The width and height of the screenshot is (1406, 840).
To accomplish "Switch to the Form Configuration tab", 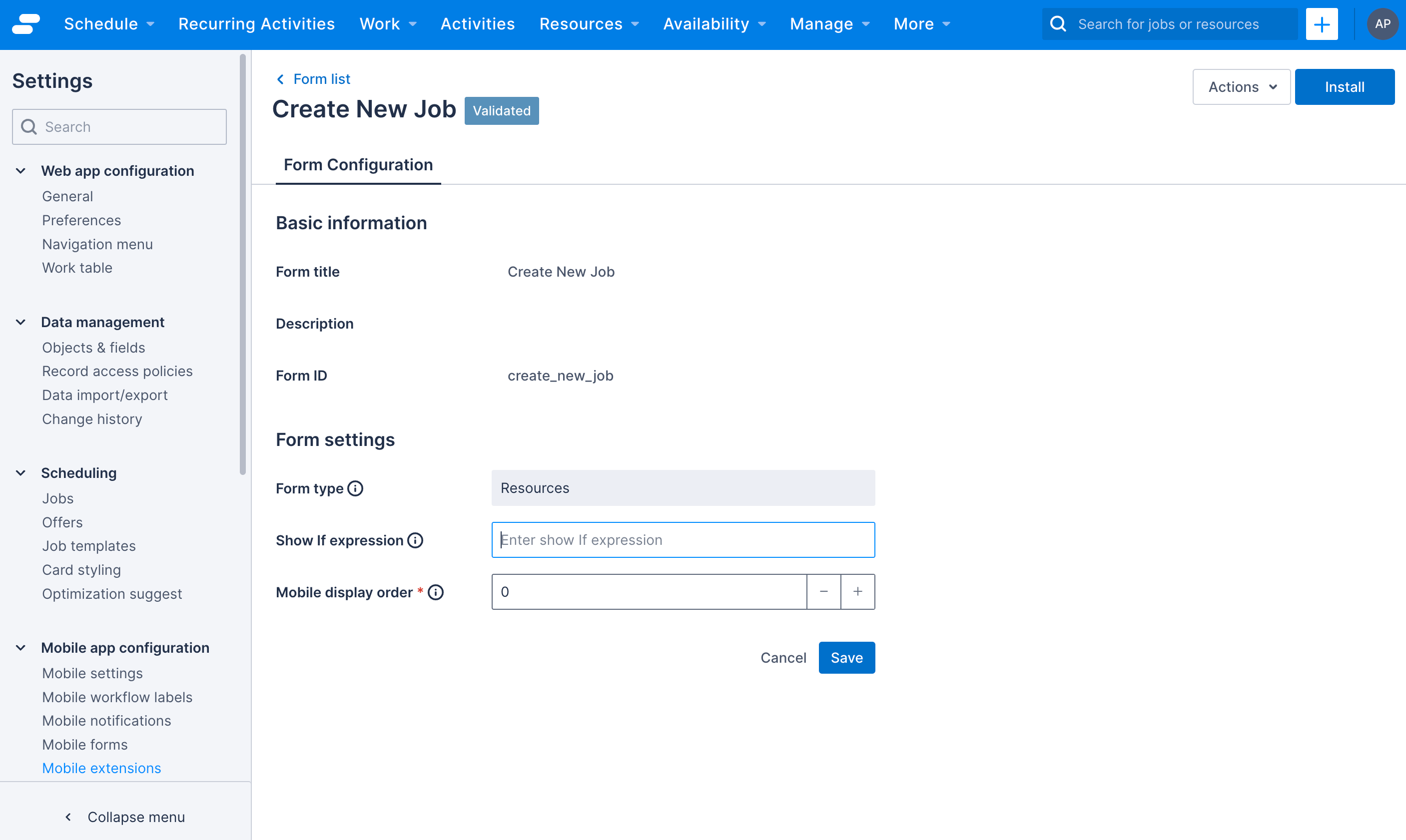I will click(358, 165).
